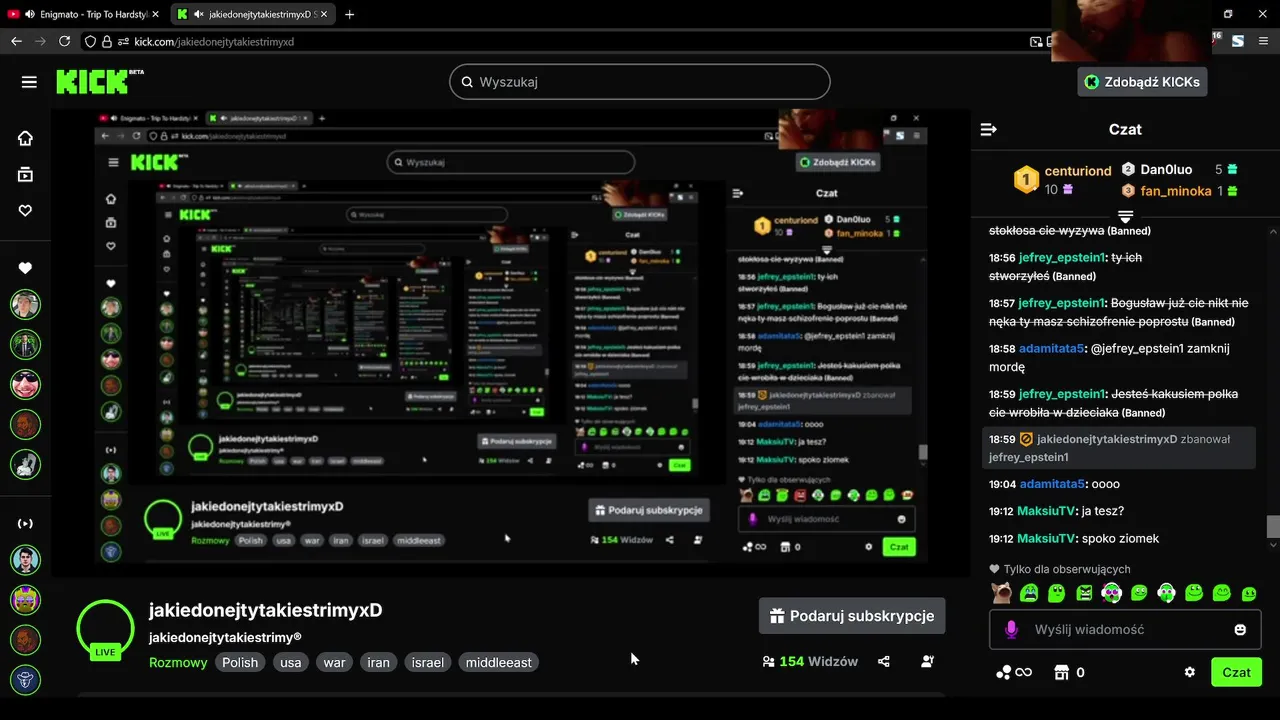
Task: Select the iran tag
Action: tap(379, 662)
